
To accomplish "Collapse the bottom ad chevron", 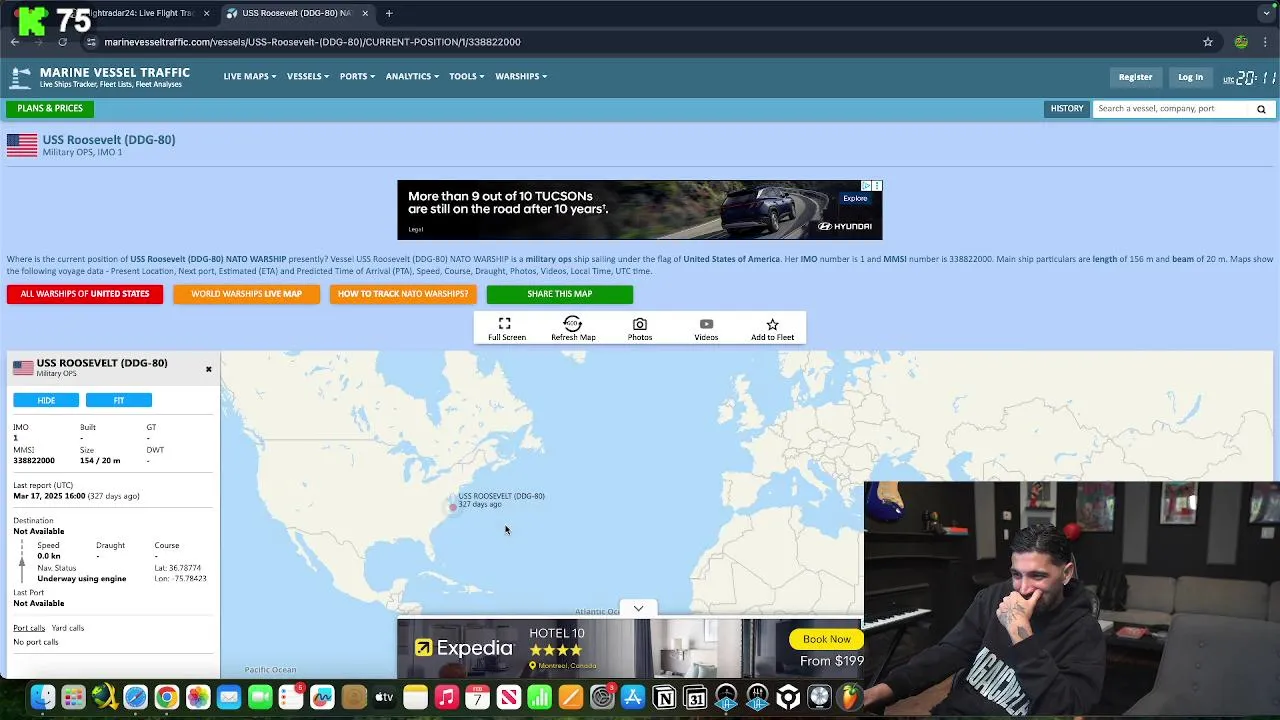I will [638, 608].
